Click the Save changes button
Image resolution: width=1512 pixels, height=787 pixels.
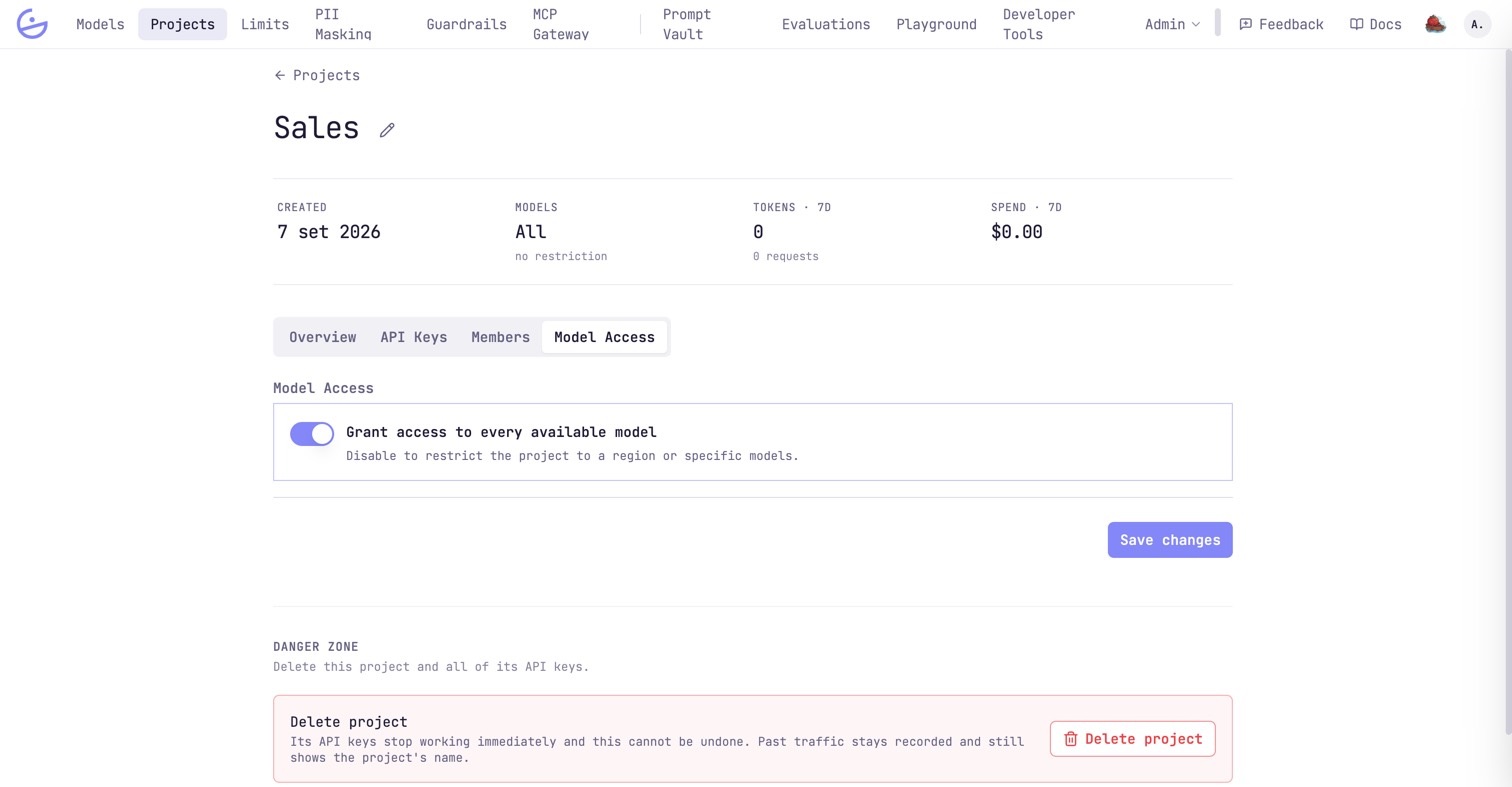coord(1170,540)
